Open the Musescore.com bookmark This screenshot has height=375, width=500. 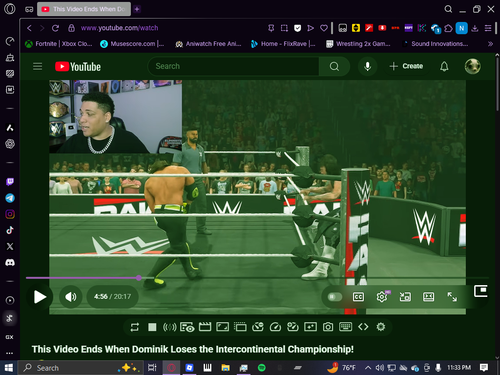coord(132,44)
